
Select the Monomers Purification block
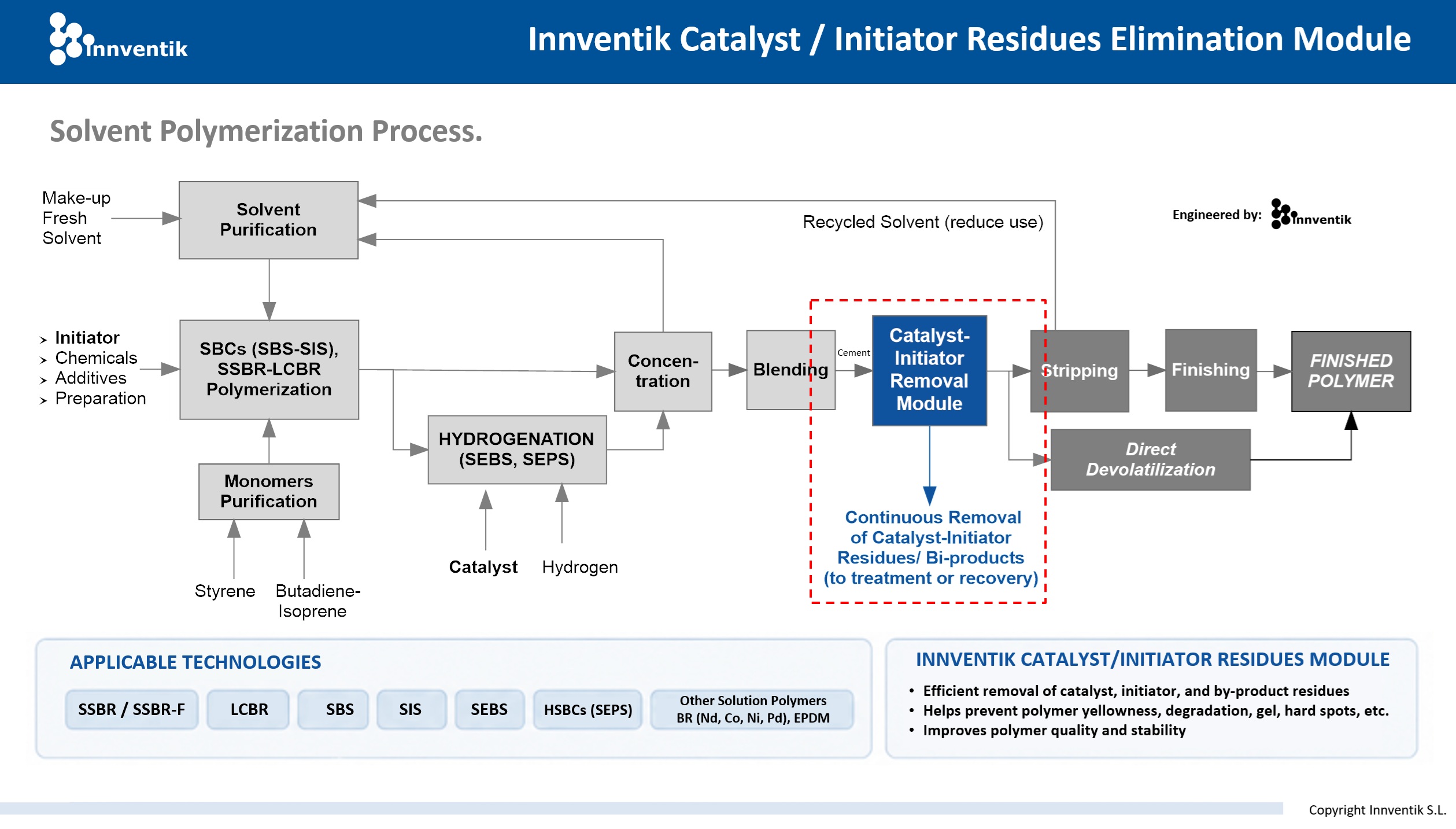tap(269, 491)
